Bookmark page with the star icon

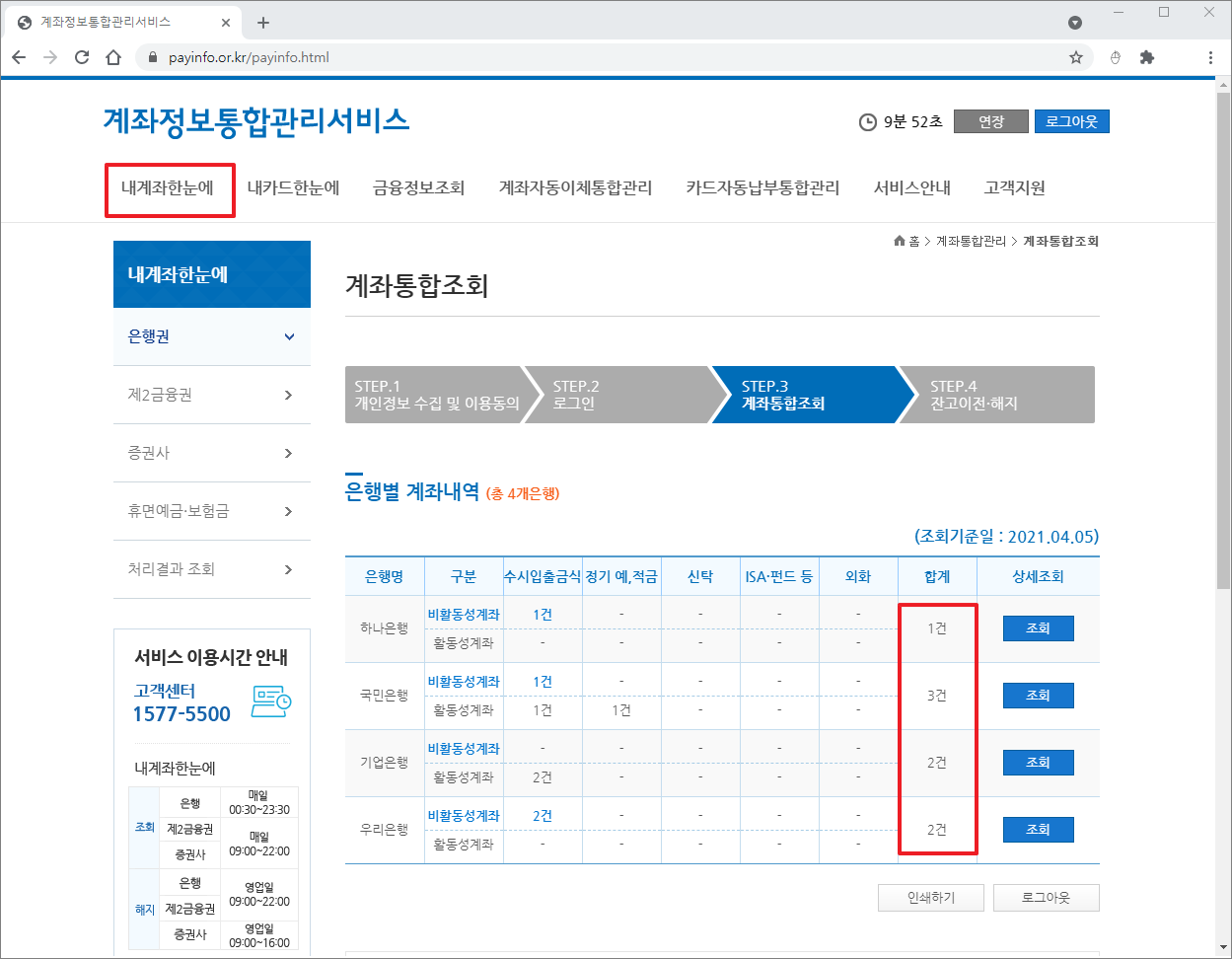point(1076,57)
